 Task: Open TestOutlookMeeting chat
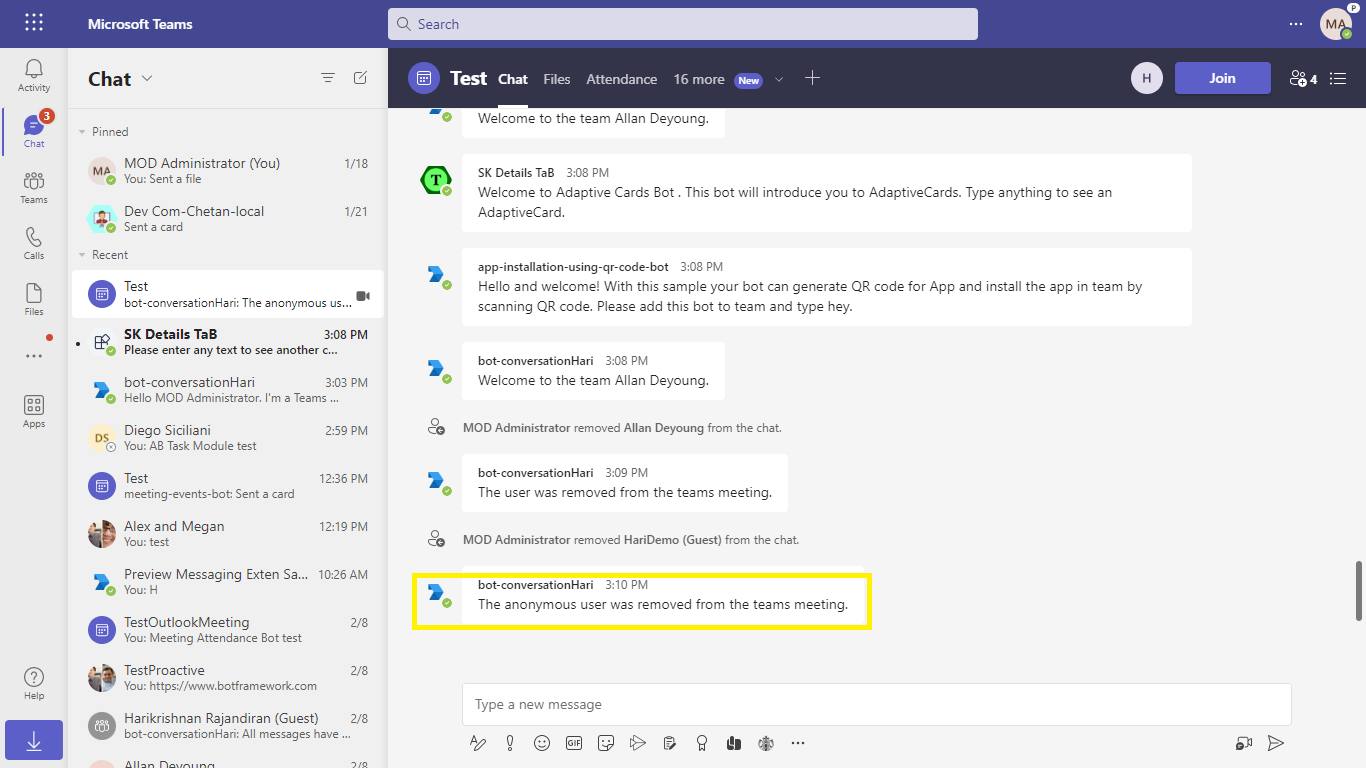[x=228, y=630]
